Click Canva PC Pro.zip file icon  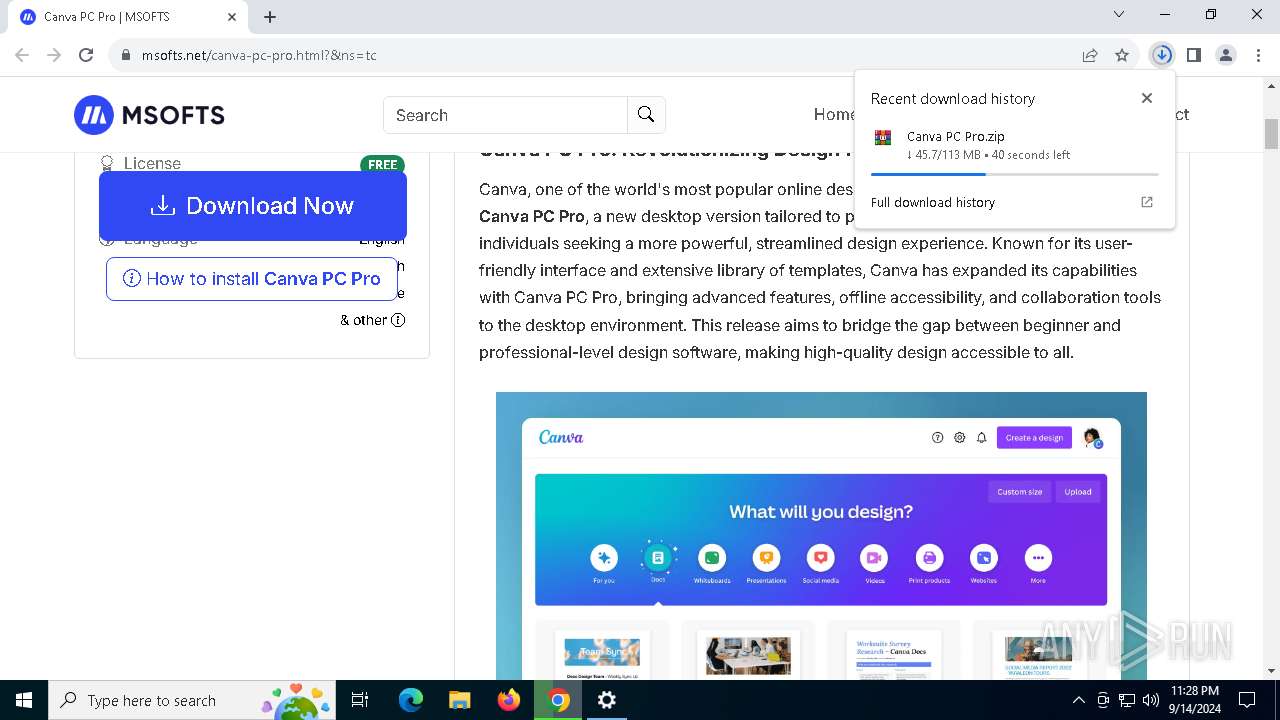[883, 138]
